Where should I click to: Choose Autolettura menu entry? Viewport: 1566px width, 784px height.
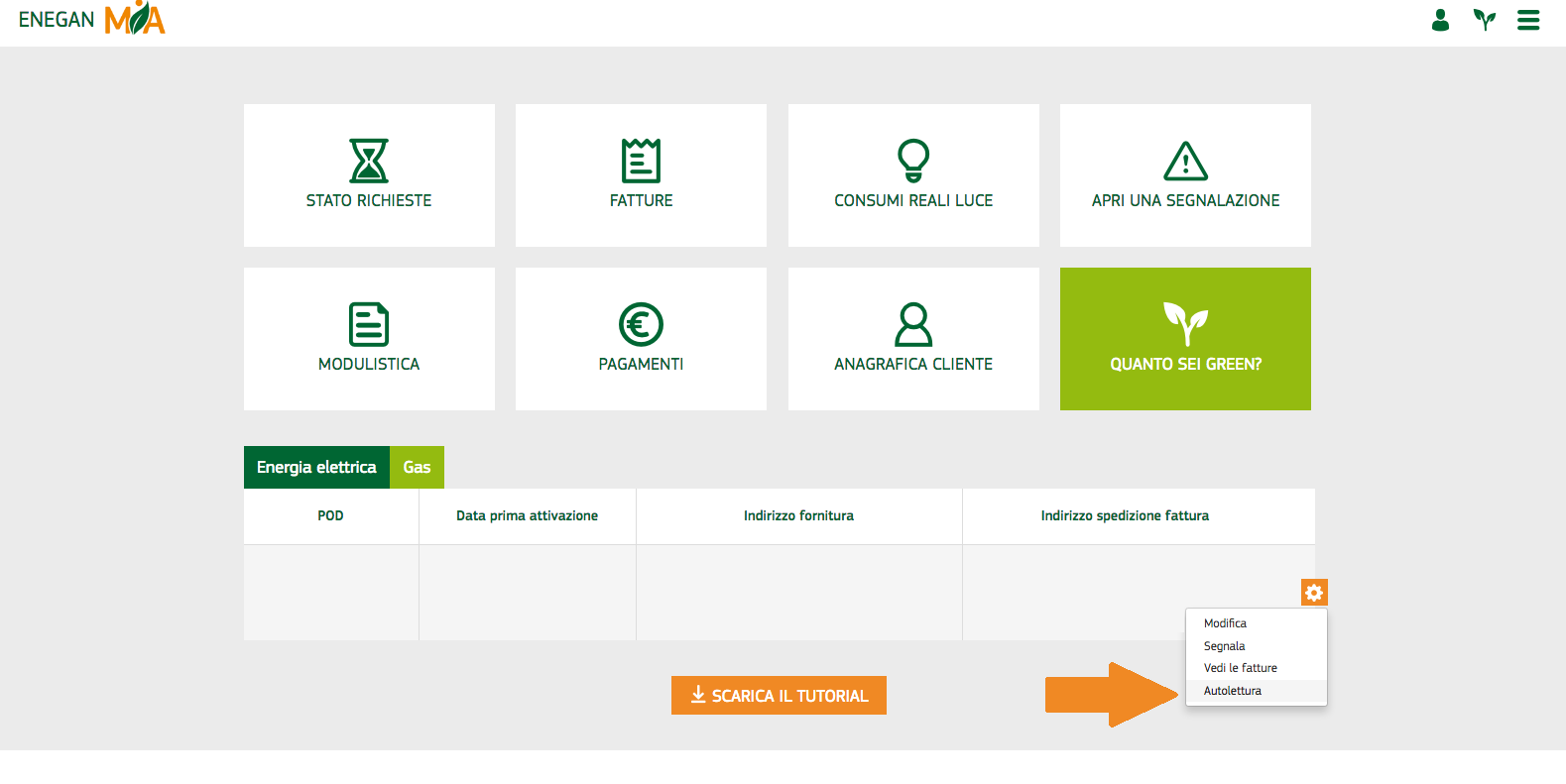pyautogui.click(x=1256, y=691)
